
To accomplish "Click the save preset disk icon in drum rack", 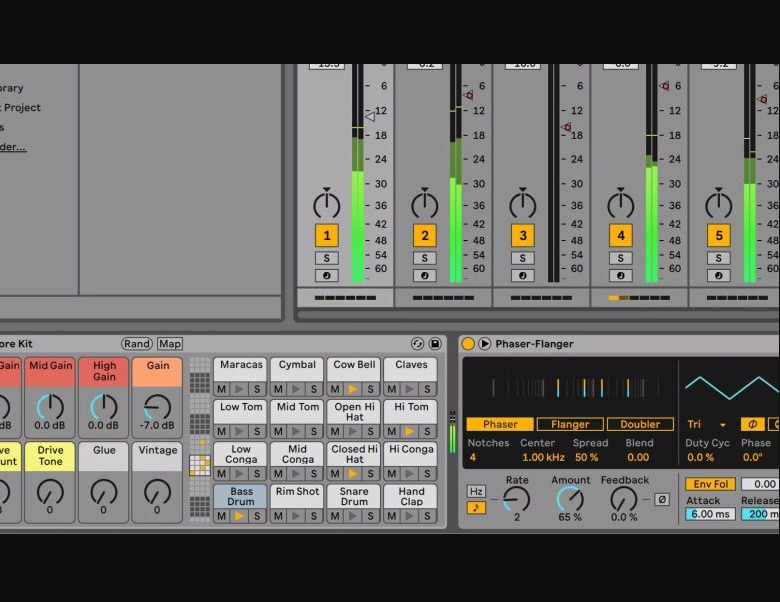I will pyautogui.click(x=435, y=344).
